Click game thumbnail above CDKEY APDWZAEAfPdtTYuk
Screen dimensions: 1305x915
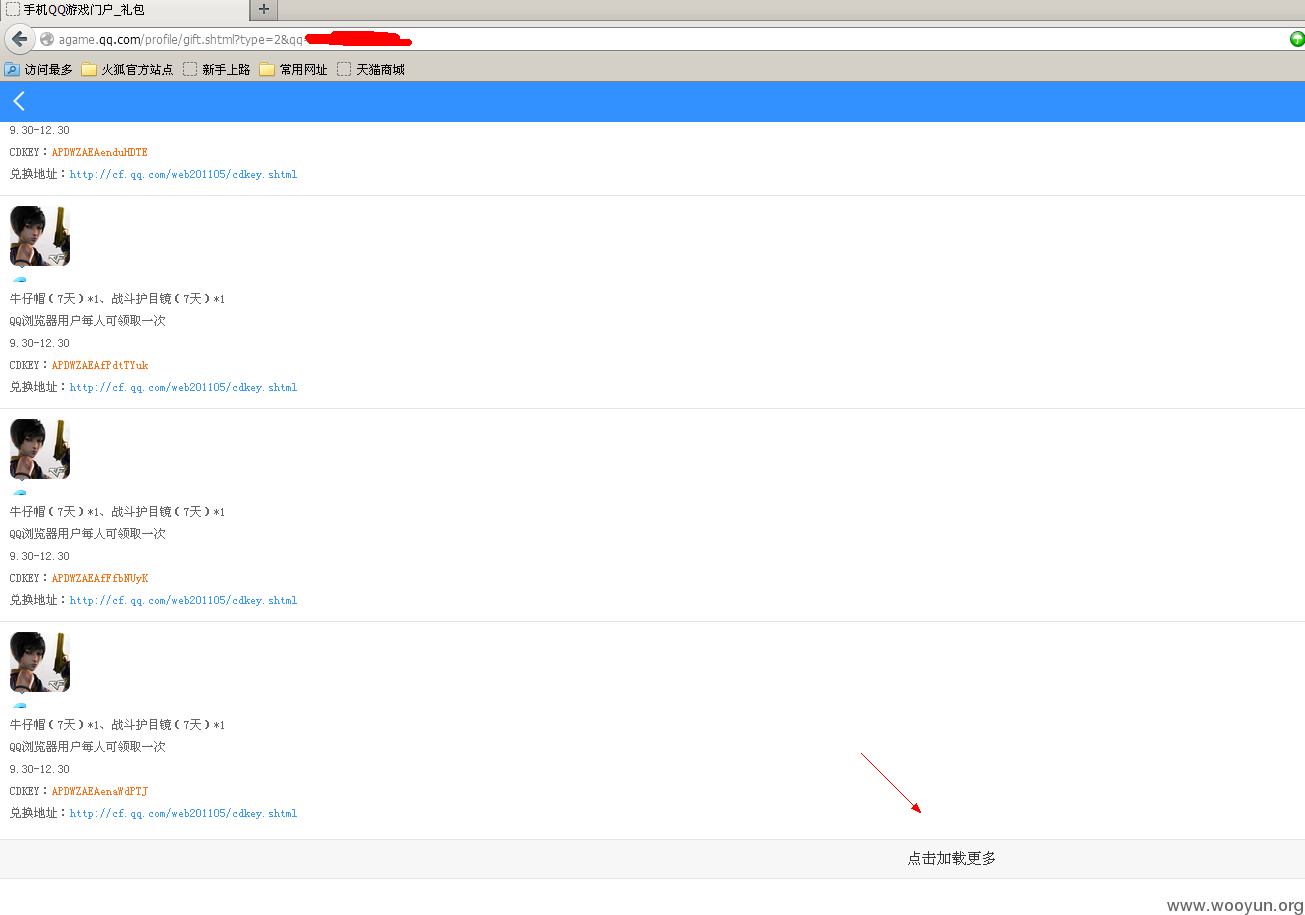40,236
